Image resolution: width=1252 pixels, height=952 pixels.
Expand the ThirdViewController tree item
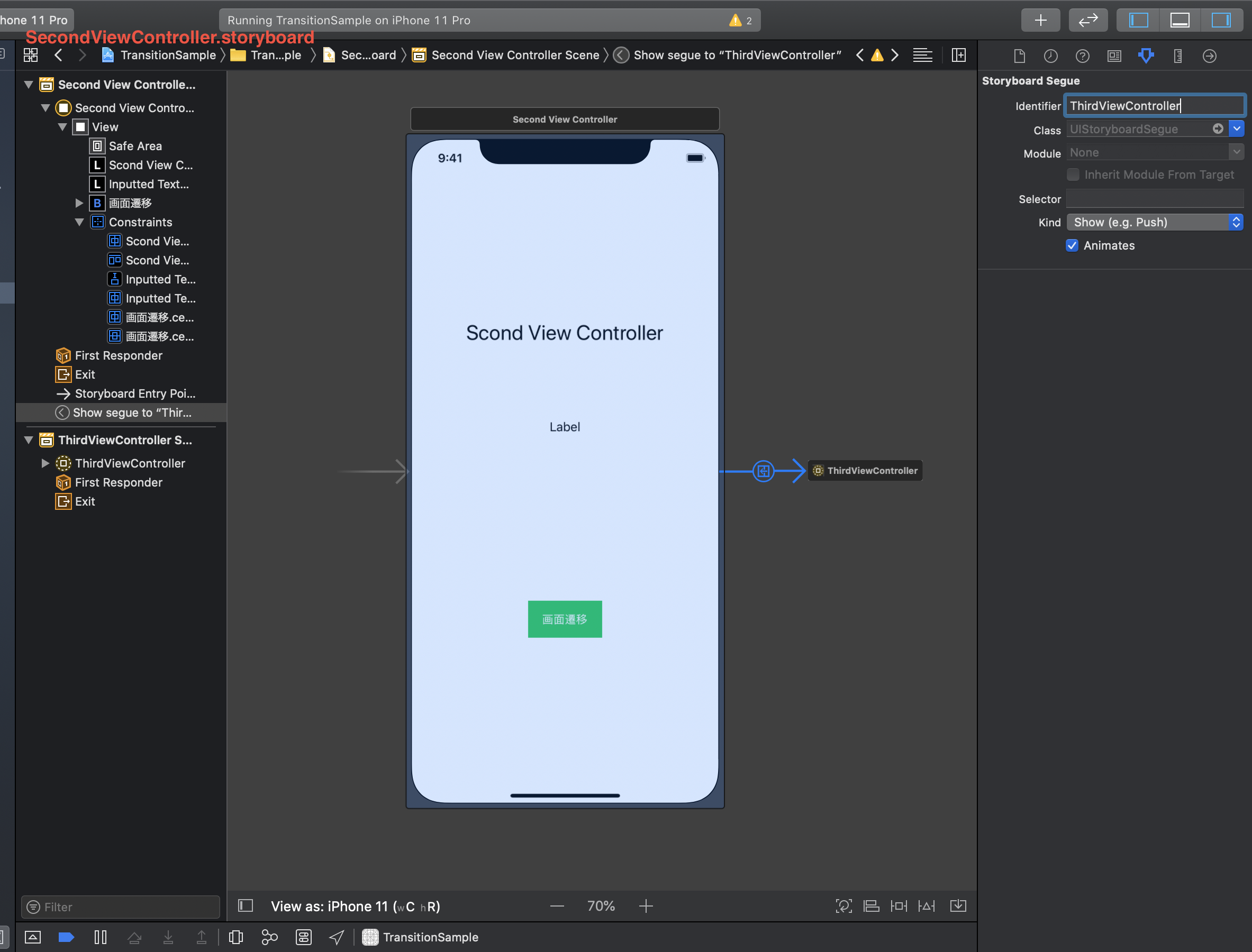[46, 463]
